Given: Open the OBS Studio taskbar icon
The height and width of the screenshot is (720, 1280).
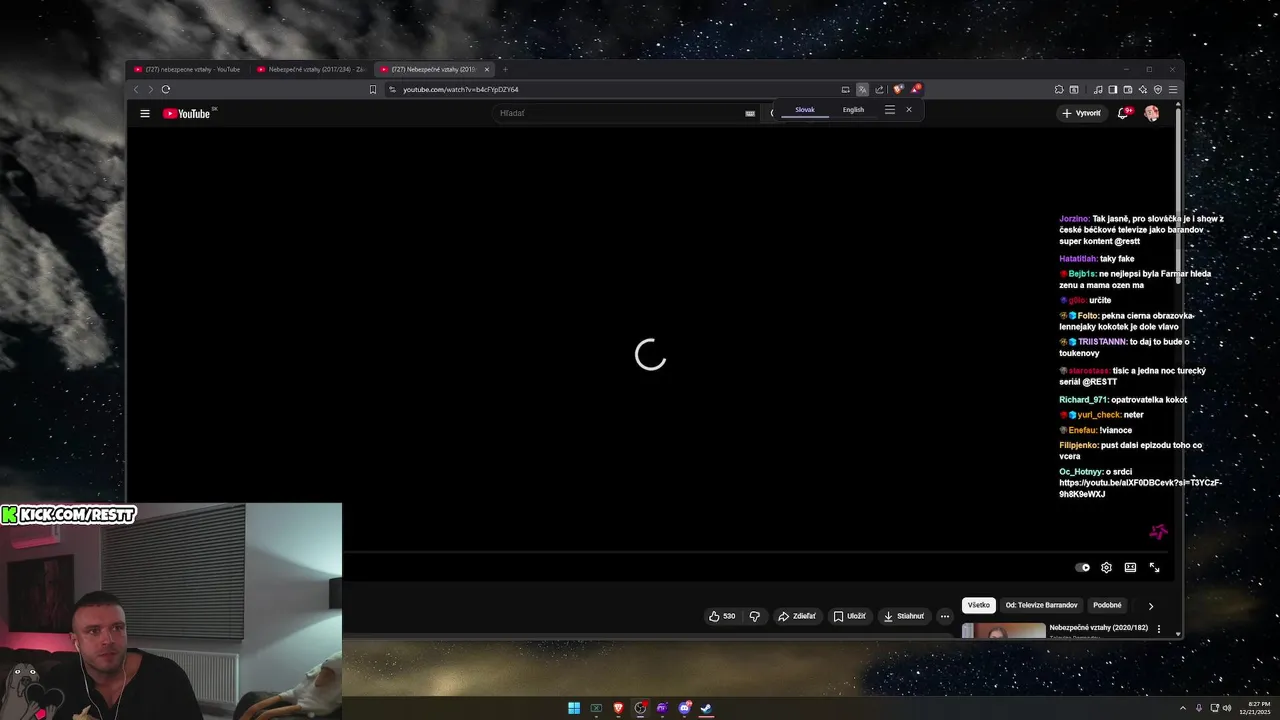Looking at the screenshot, I should pos(640,708).
